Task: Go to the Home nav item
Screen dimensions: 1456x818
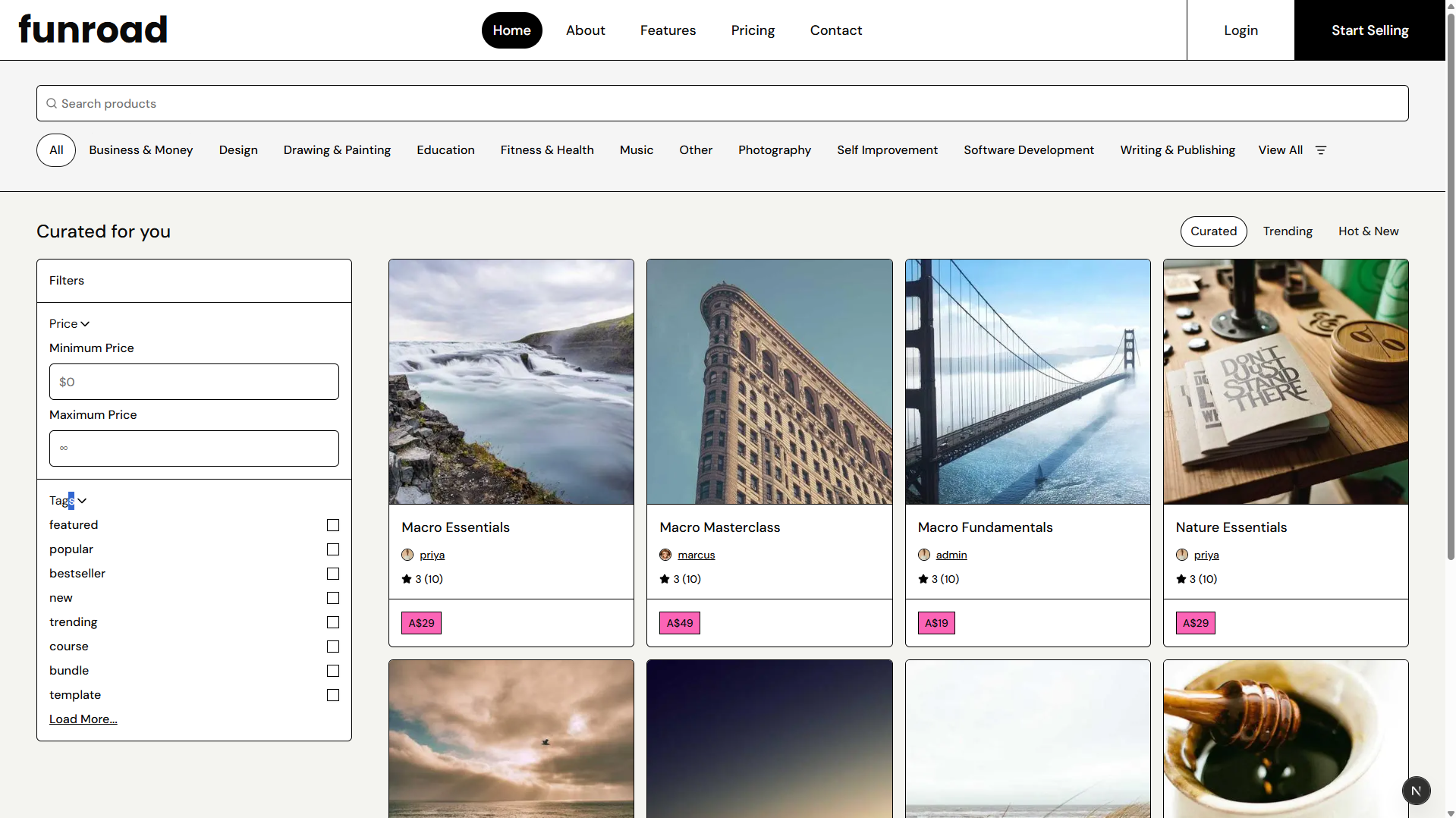Action: pyautogui.click(x=511, y=30)
